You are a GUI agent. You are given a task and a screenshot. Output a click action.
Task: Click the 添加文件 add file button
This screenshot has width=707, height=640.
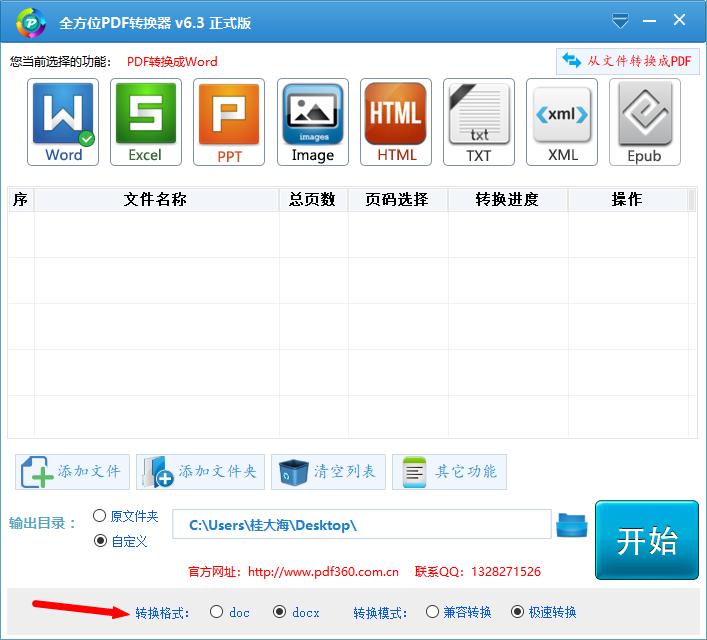pyautogui.click(x=72, y=472)
